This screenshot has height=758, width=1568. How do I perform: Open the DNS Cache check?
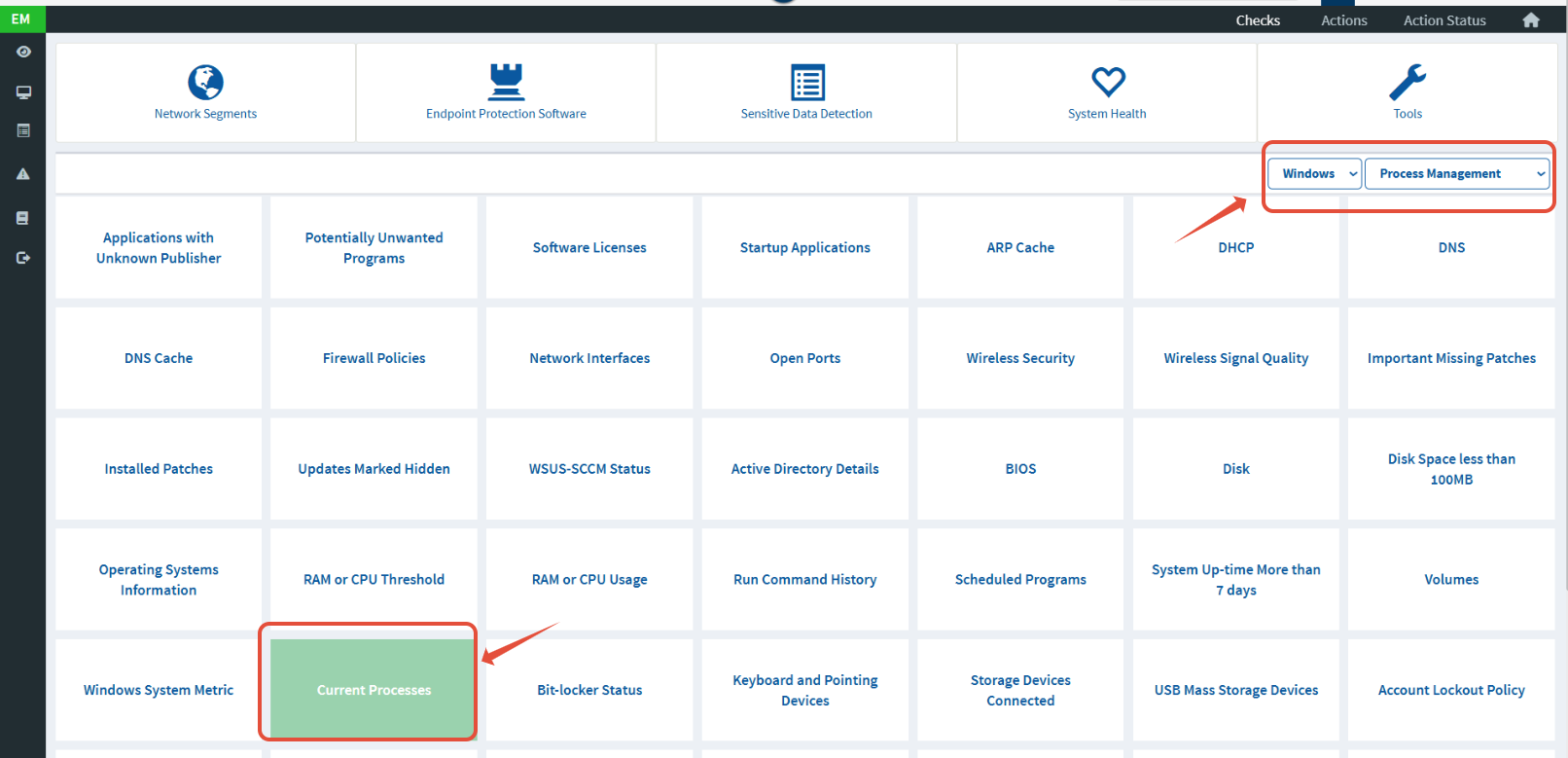click(159, 358)
